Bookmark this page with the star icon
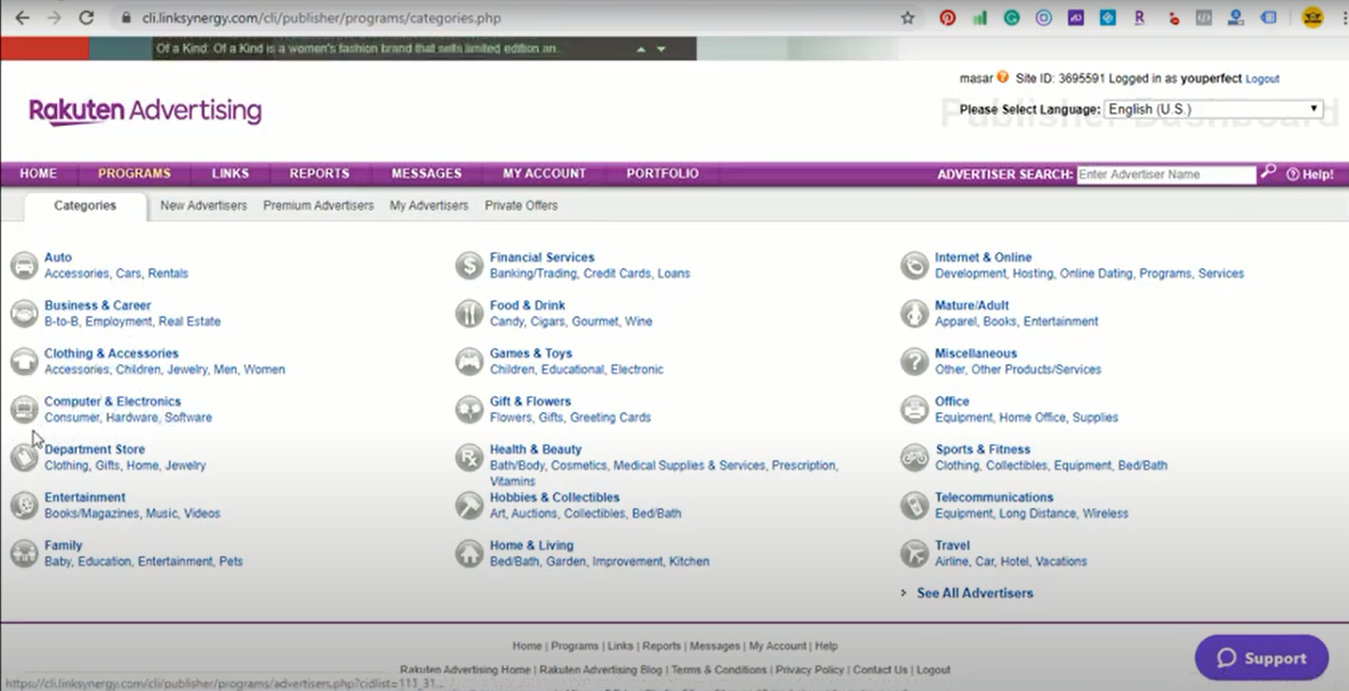The width and height of the screenshot is (1349, 691). tap(908, 18)
